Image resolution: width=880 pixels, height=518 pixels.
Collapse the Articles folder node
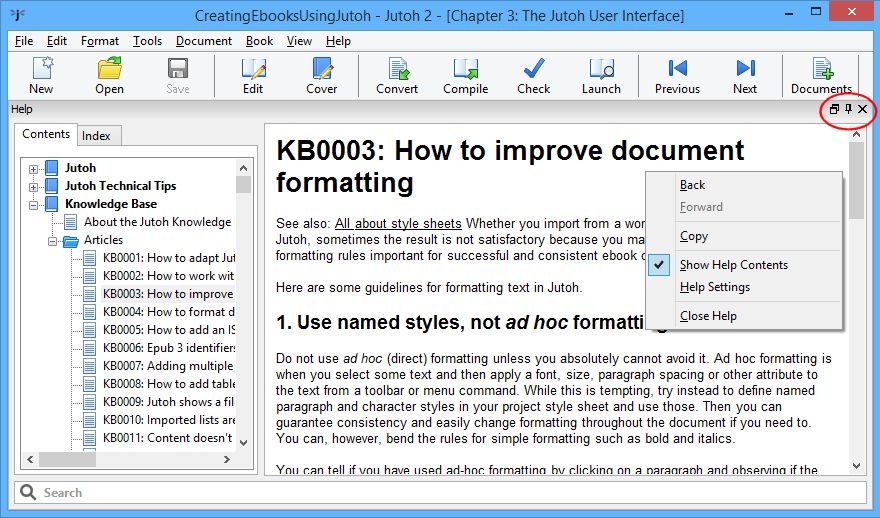pos(52,241)
